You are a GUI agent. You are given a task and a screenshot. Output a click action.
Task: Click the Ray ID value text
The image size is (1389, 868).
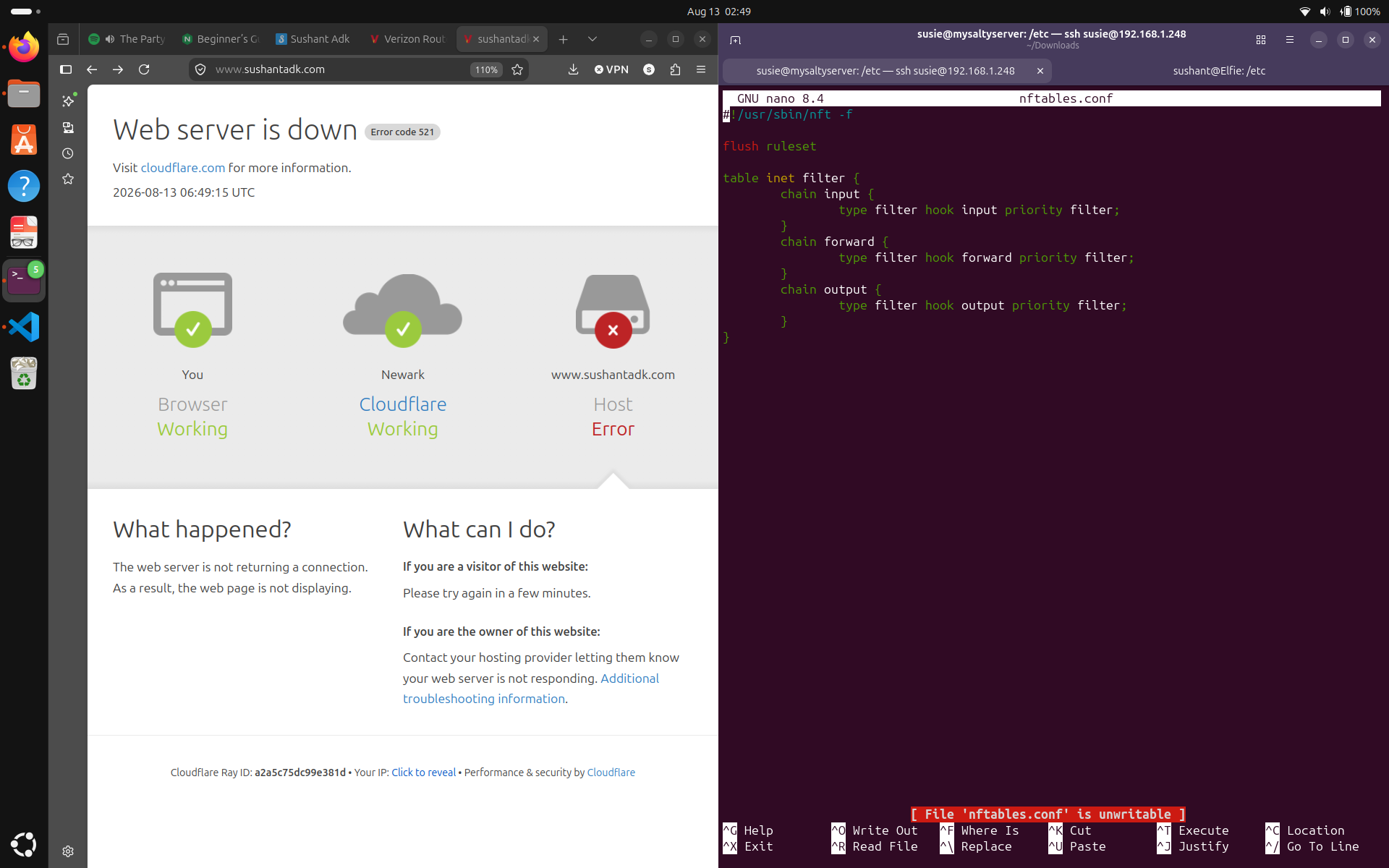pyautogui.click(x=300, y=773)
